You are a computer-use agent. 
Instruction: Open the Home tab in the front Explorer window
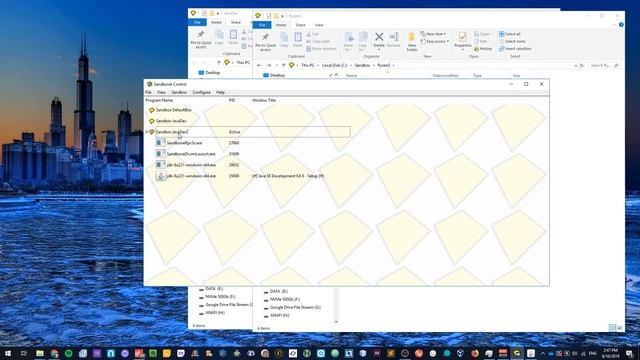tap(281, 25)
